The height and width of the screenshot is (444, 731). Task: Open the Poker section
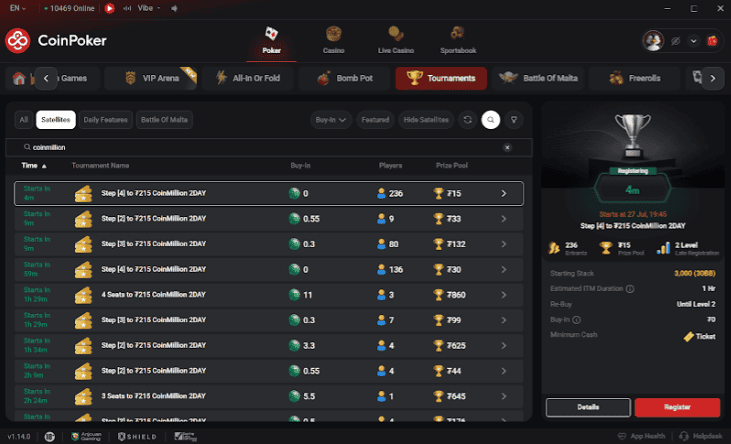(x=271, y=41)
